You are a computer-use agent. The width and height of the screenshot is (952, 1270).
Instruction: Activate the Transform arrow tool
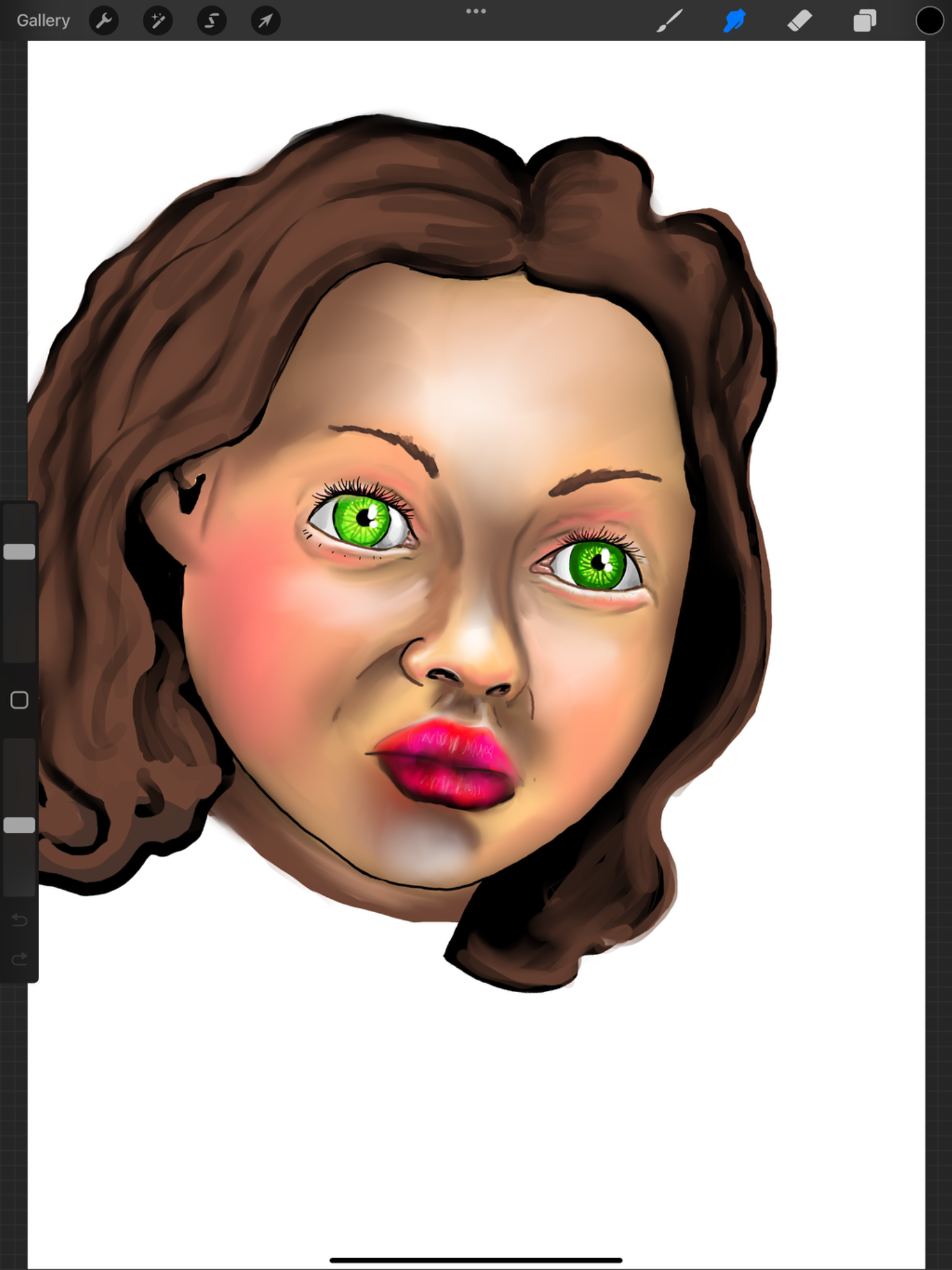click(x=265, y=21)
